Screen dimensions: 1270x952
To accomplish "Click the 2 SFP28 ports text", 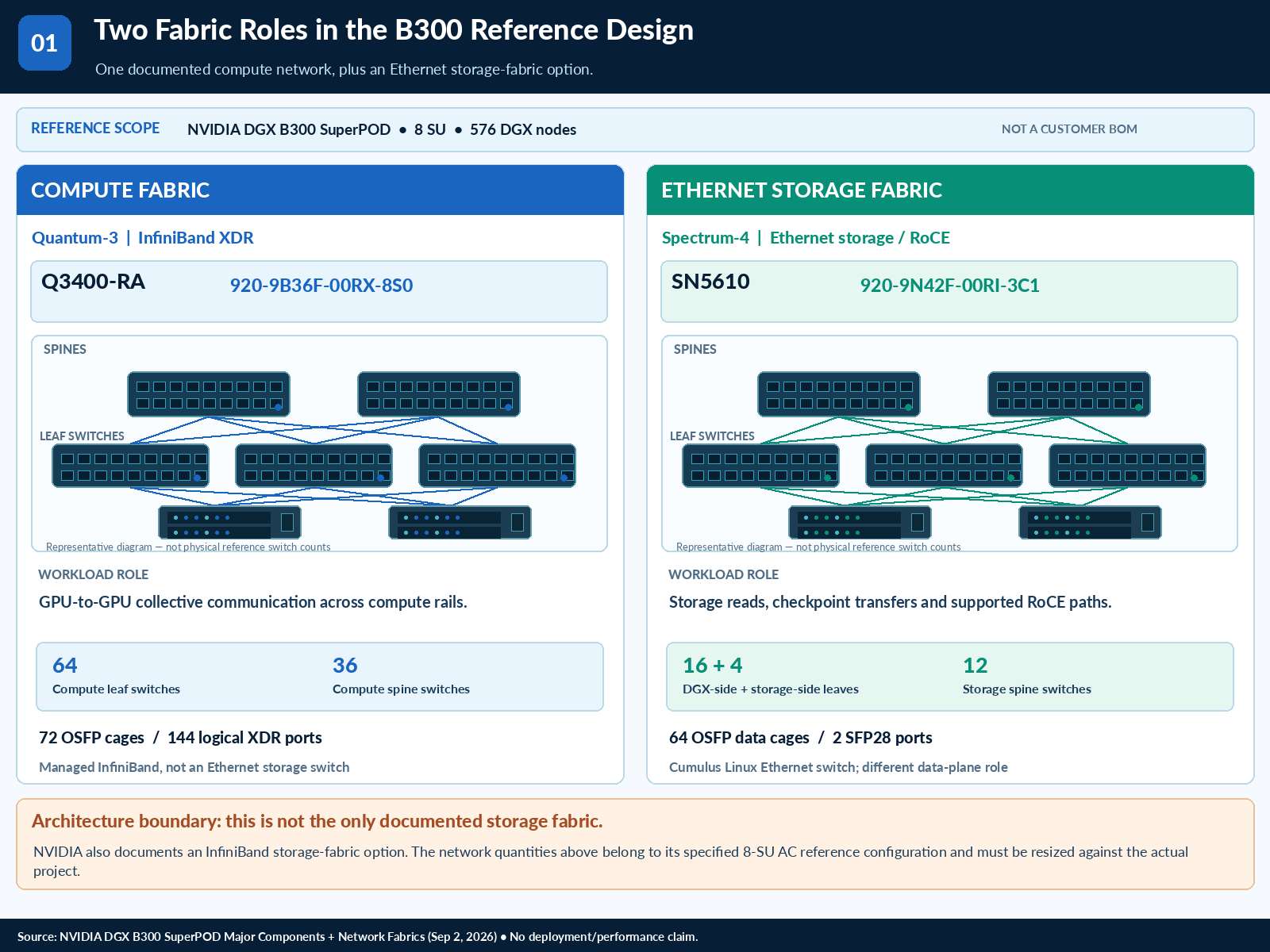I will click(x=883, y=738).
